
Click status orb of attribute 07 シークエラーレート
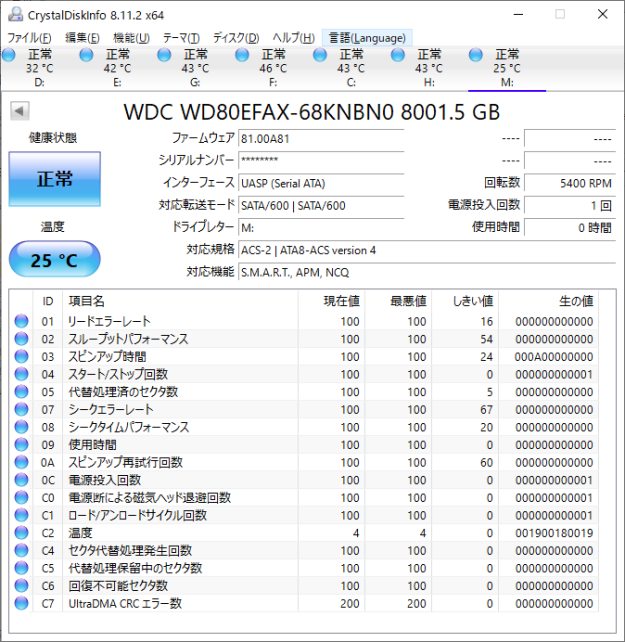click(x=21, y=409)
